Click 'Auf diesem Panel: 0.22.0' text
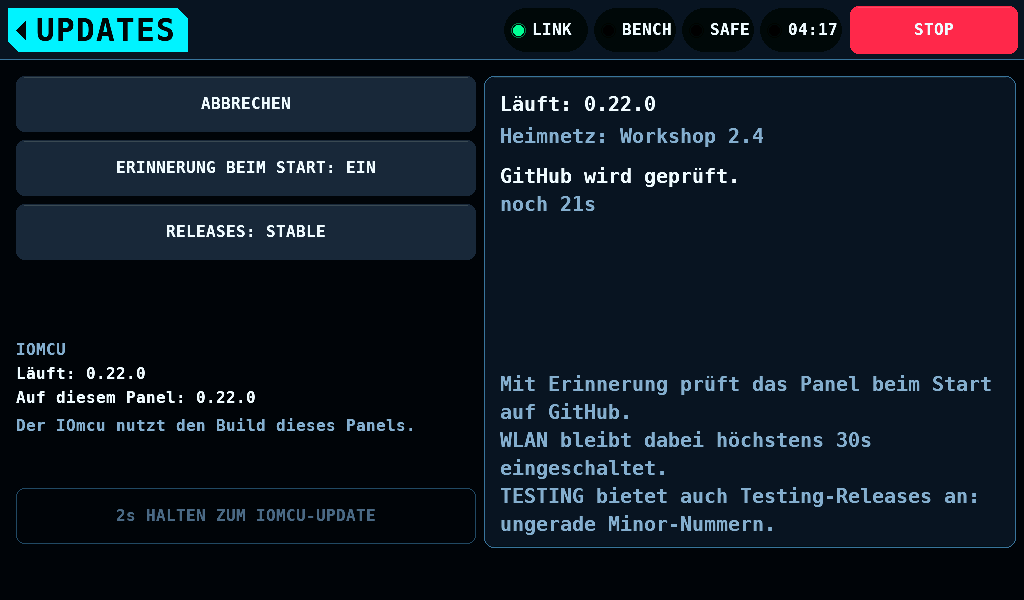This screenshot has width=1024, height=600. [136, 398]
